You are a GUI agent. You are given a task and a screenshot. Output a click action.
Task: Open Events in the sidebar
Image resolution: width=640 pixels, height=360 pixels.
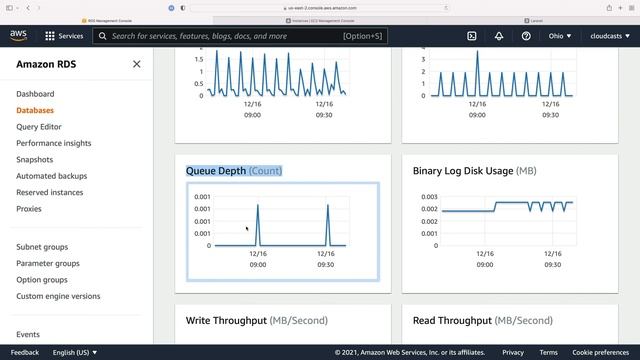point(28,334)
